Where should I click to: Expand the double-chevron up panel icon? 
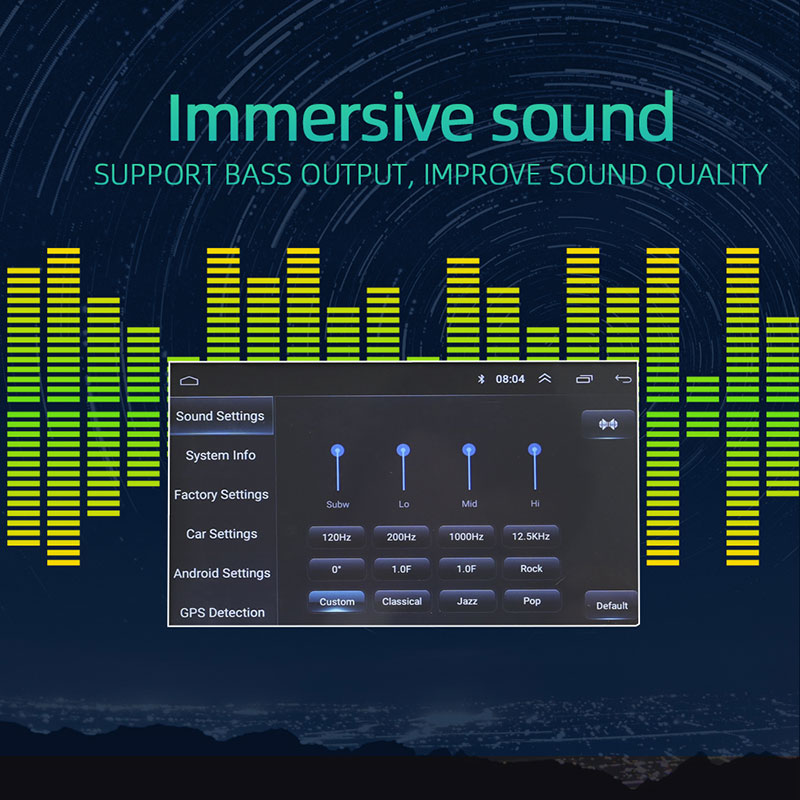click(x=545, y=379)
